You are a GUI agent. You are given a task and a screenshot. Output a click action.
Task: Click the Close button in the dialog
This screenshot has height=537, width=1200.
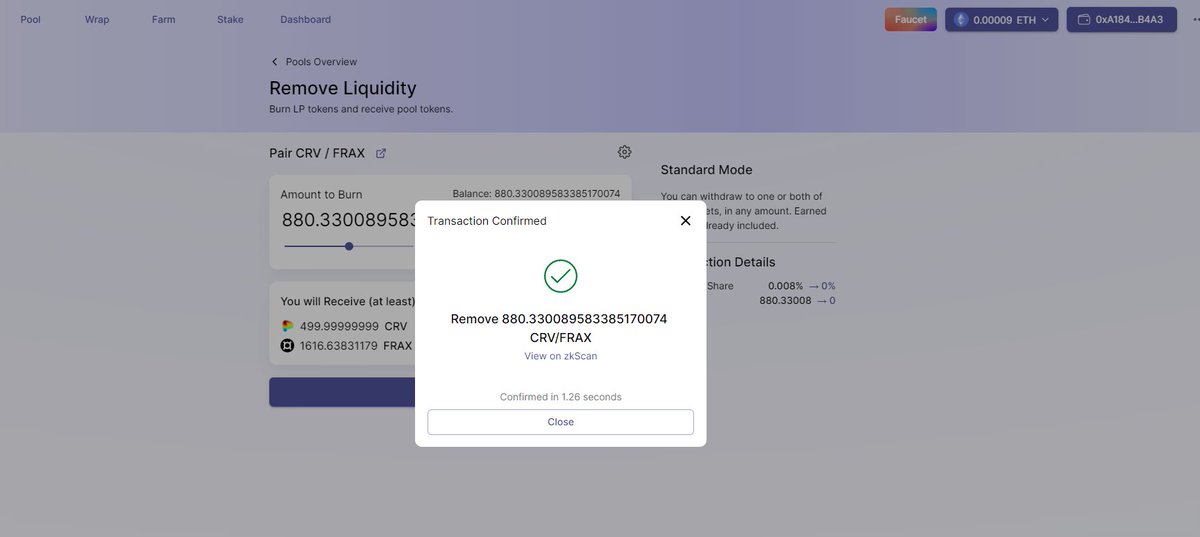point(560,422)
